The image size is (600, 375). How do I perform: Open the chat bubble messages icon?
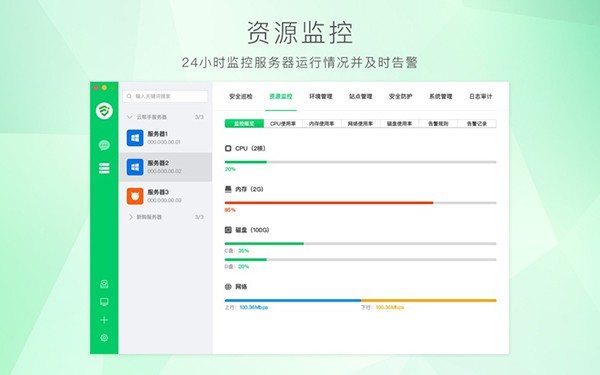click(x=104, y=145)
